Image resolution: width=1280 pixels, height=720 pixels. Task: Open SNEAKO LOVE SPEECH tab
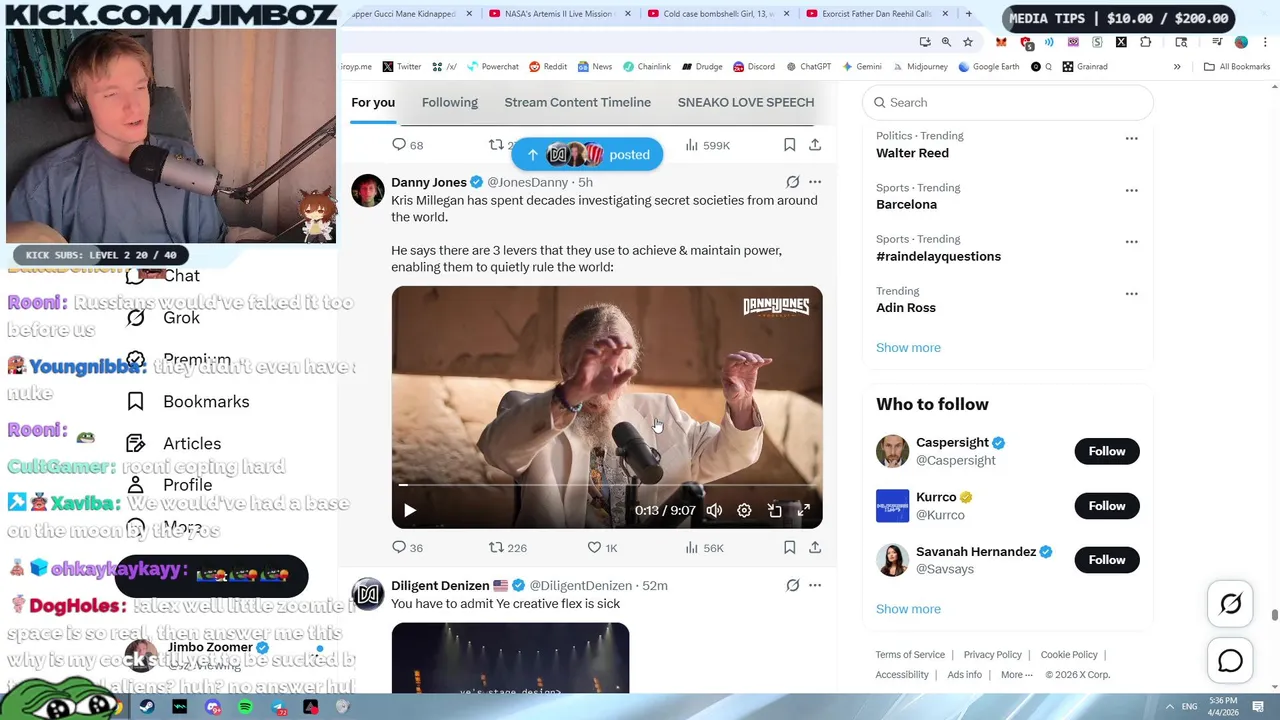tap(746, 102)
